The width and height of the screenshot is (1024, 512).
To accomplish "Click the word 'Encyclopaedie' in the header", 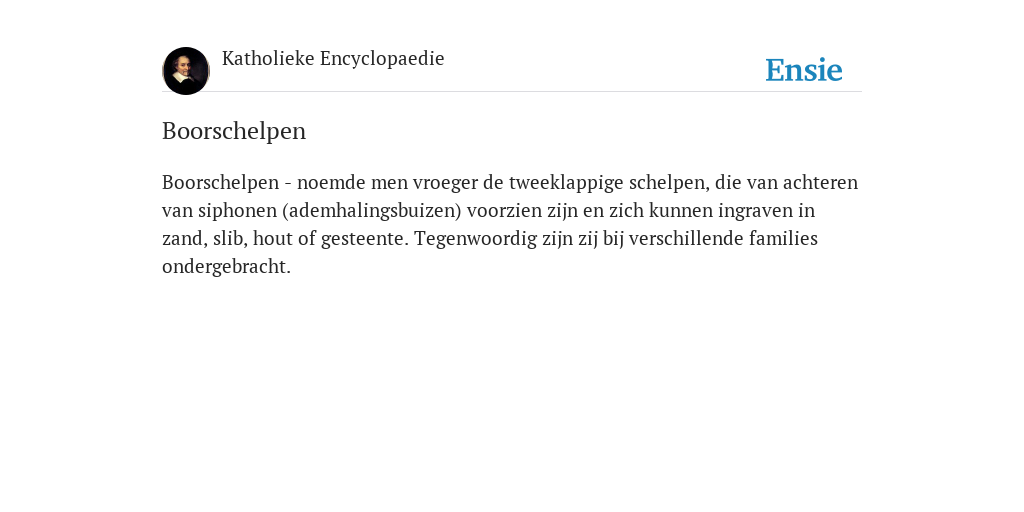I will pos(382,59).
